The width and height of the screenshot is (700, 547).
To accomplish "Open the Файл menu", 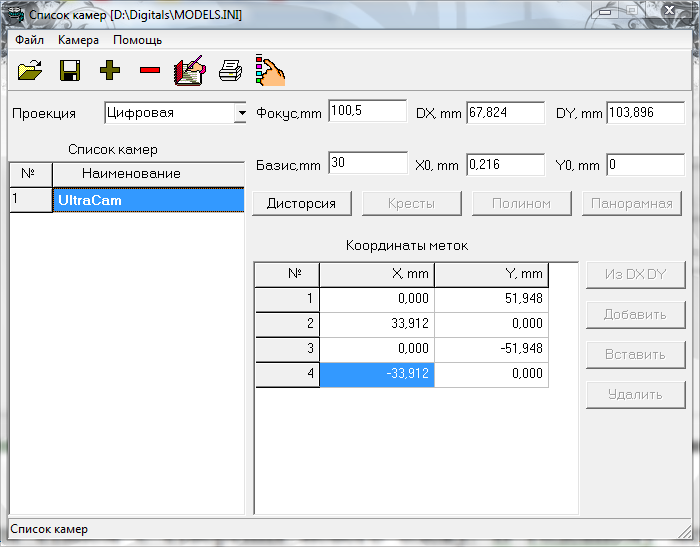I will [29, 40].
